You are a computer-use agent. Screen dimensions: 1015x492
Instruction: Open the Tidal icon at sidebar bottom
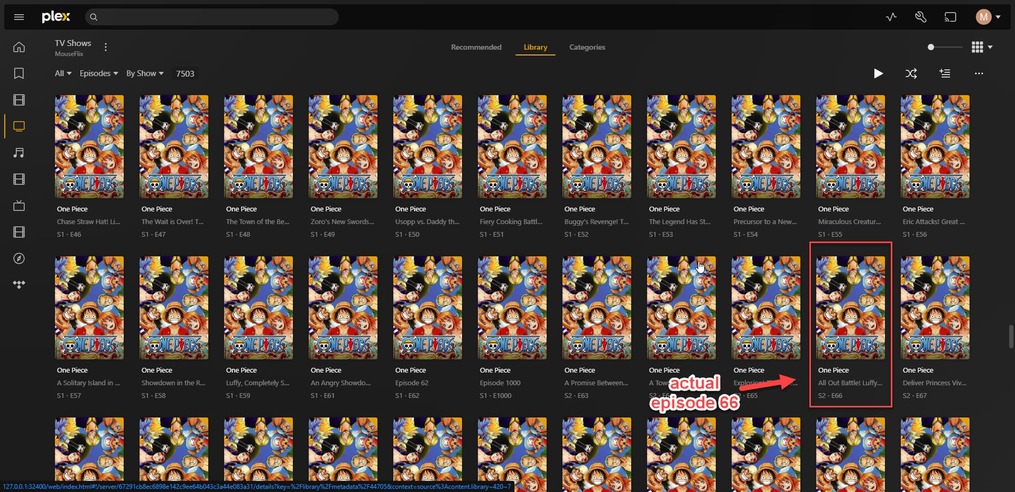click(19, 285)
